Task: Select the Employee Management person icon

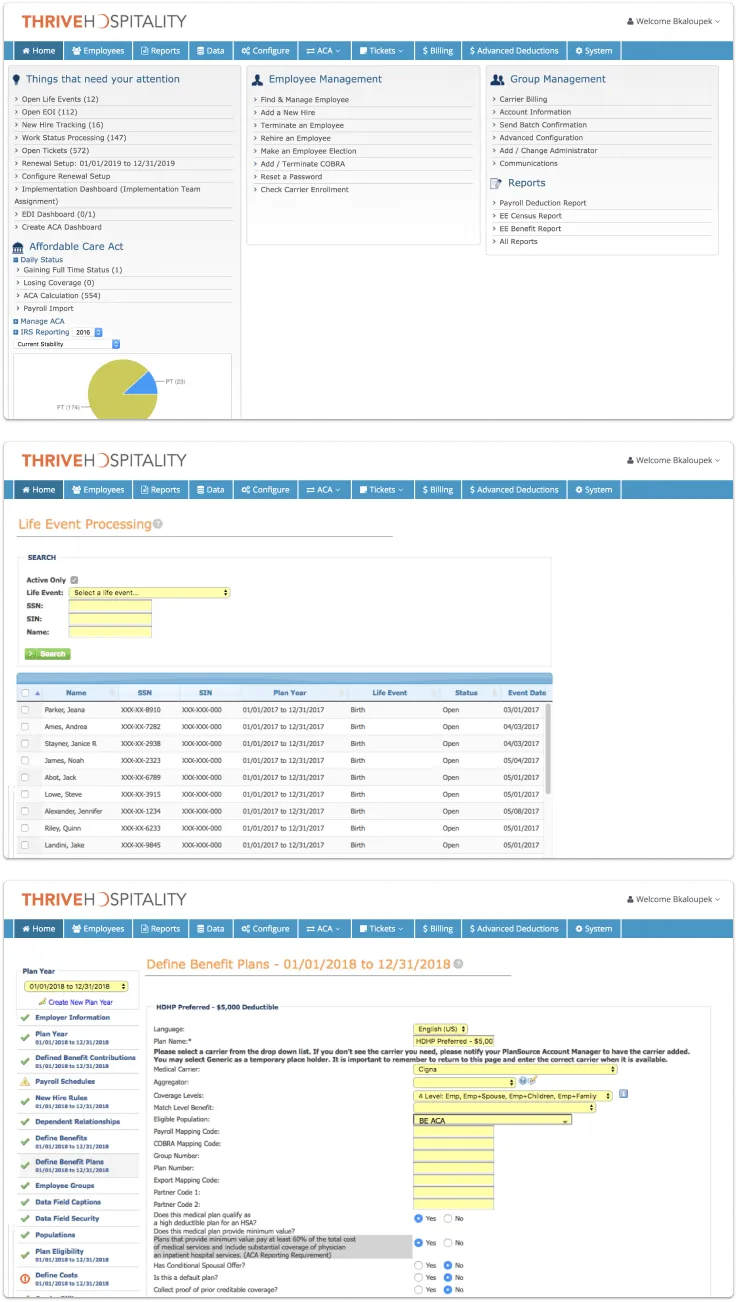Action: pyautogui.click(x=257, y=80)
